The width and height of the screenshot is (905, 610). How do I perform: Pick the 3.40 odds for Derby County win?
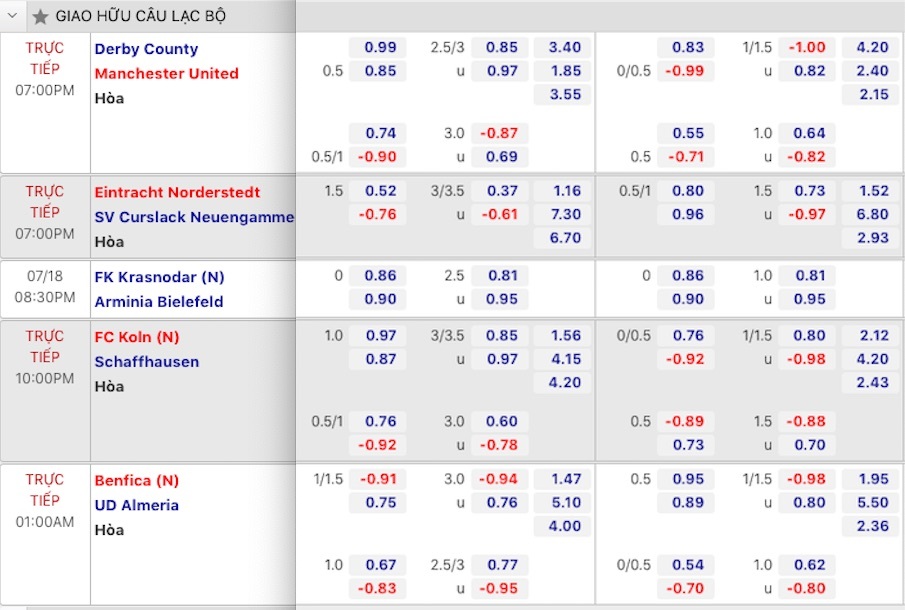click(565, 47)
